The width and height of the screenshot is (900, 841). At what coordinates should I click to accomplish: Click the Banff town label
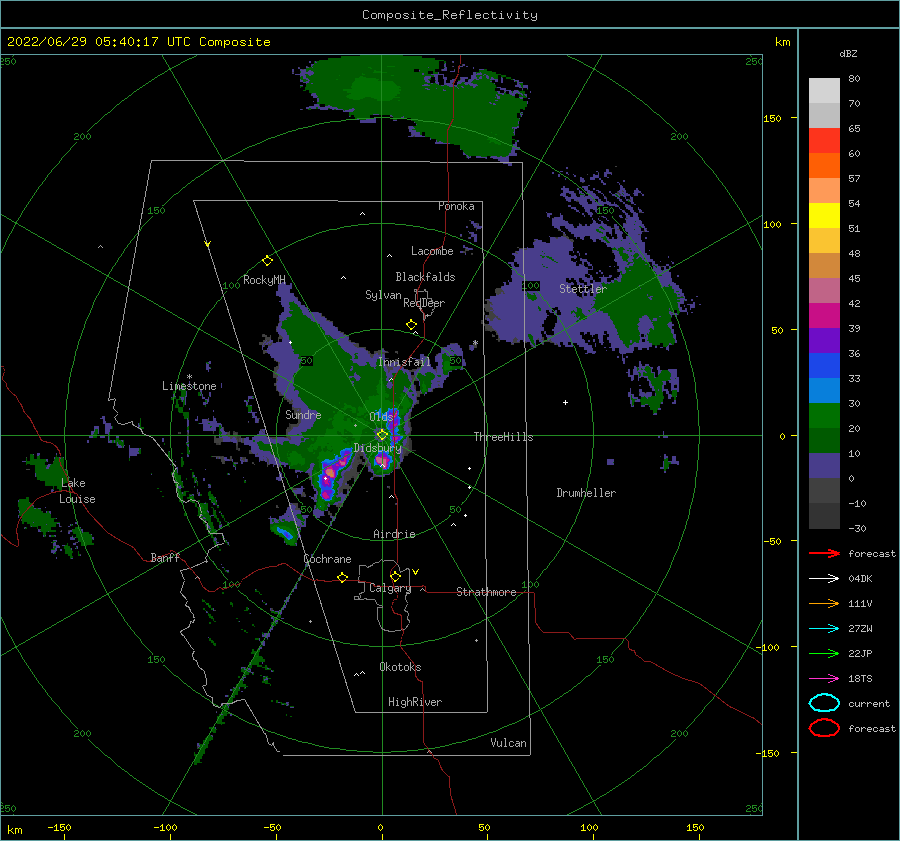pyautogui.click(x=165, y=557)
